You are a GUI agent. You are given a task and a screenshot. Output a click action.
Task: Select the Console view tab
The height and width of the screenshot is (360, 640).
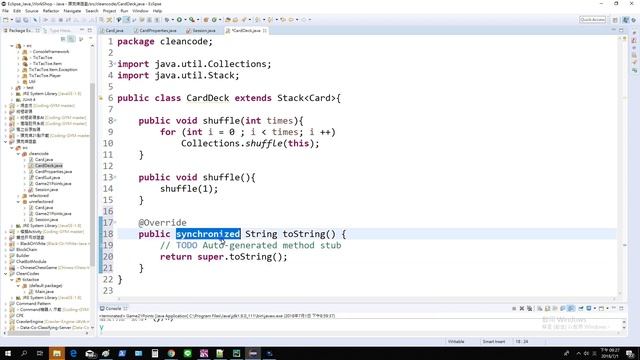114,309
